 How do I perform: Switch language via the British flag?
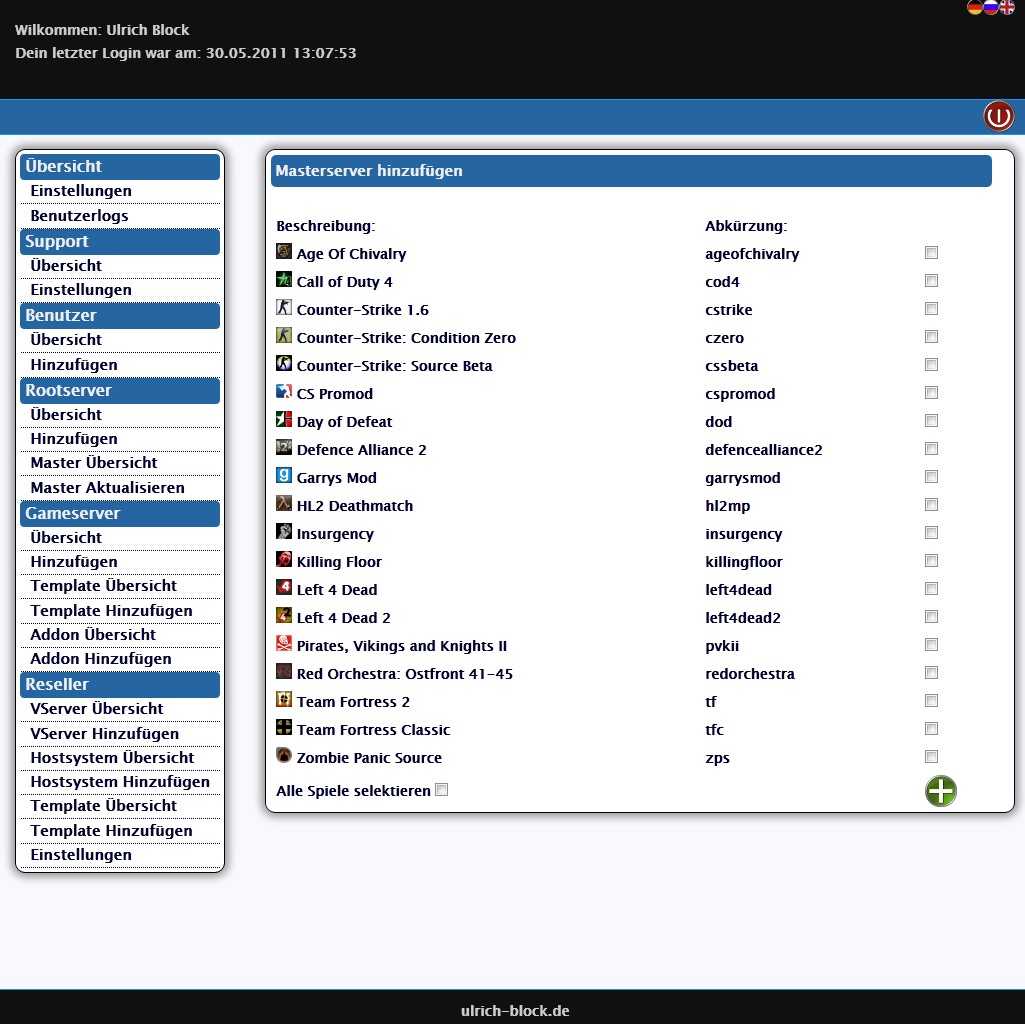tap(1007, 7)
